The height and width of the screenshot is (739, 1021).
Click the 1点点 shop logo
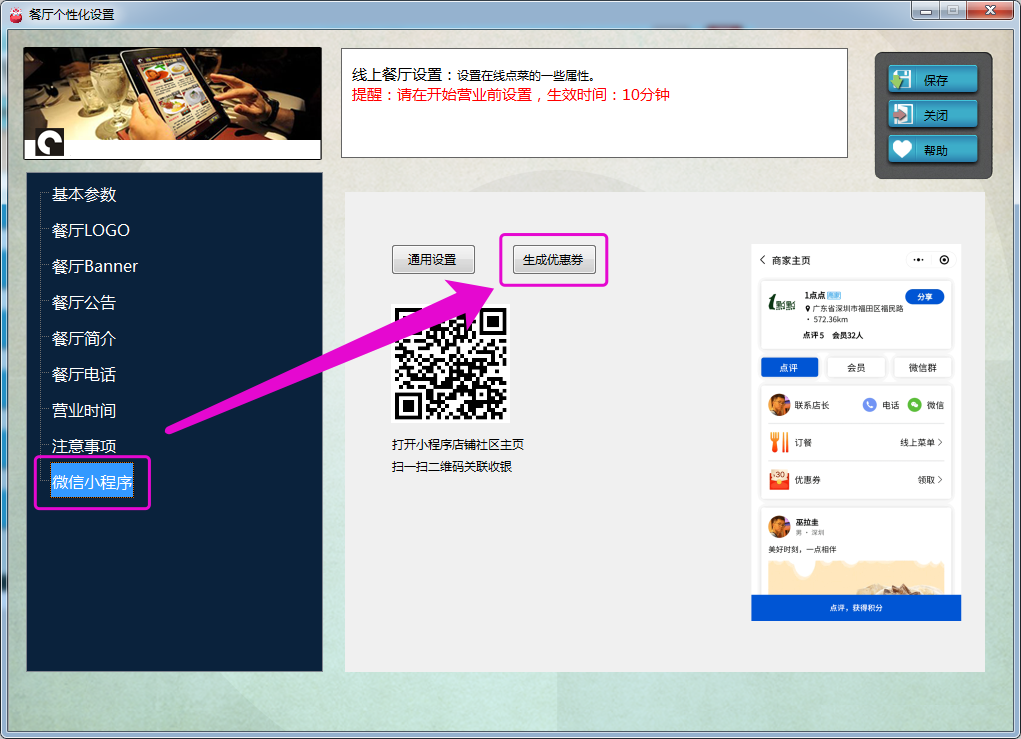click(782, 303)
